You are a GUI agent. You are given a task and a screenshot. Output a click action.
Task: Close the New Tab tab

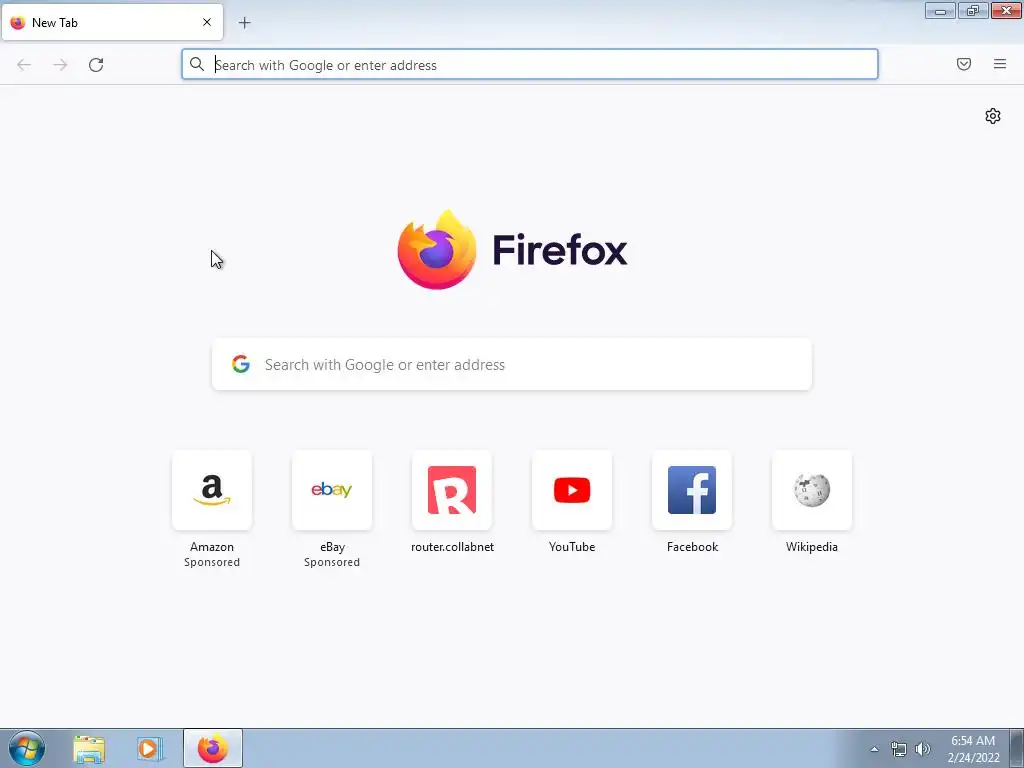[x=207, y=22]
